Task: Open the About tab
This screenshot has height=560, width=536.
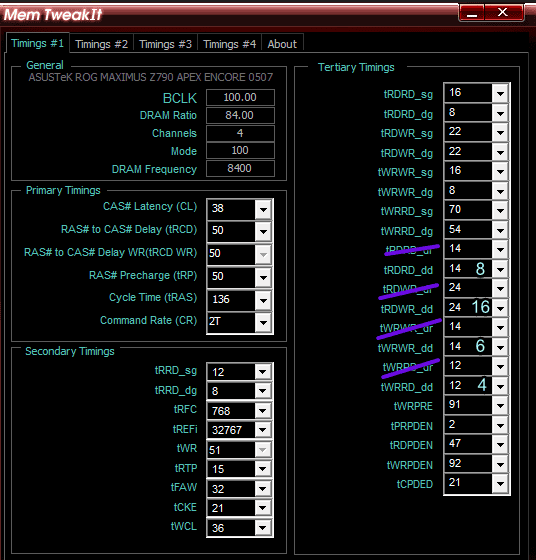Action: [282, 44]
